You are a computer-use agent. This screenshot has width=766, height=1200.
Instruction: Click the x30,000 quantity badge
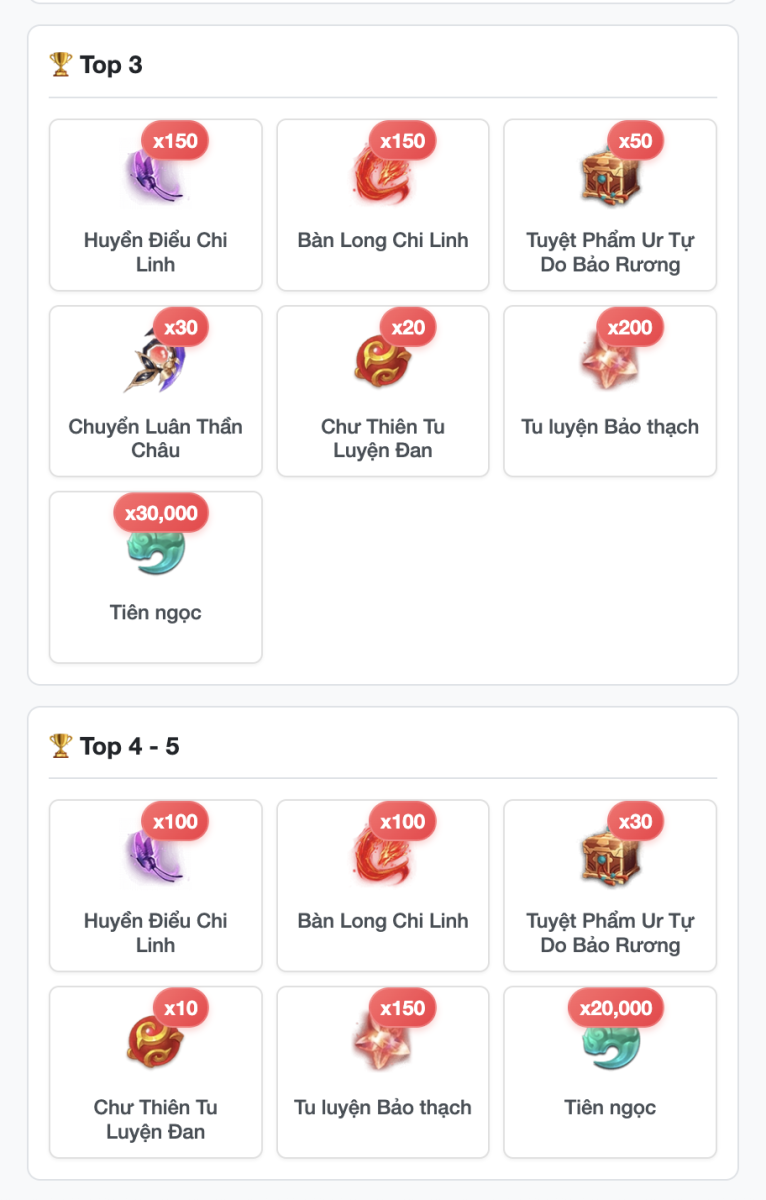click(x=161, y=513)
